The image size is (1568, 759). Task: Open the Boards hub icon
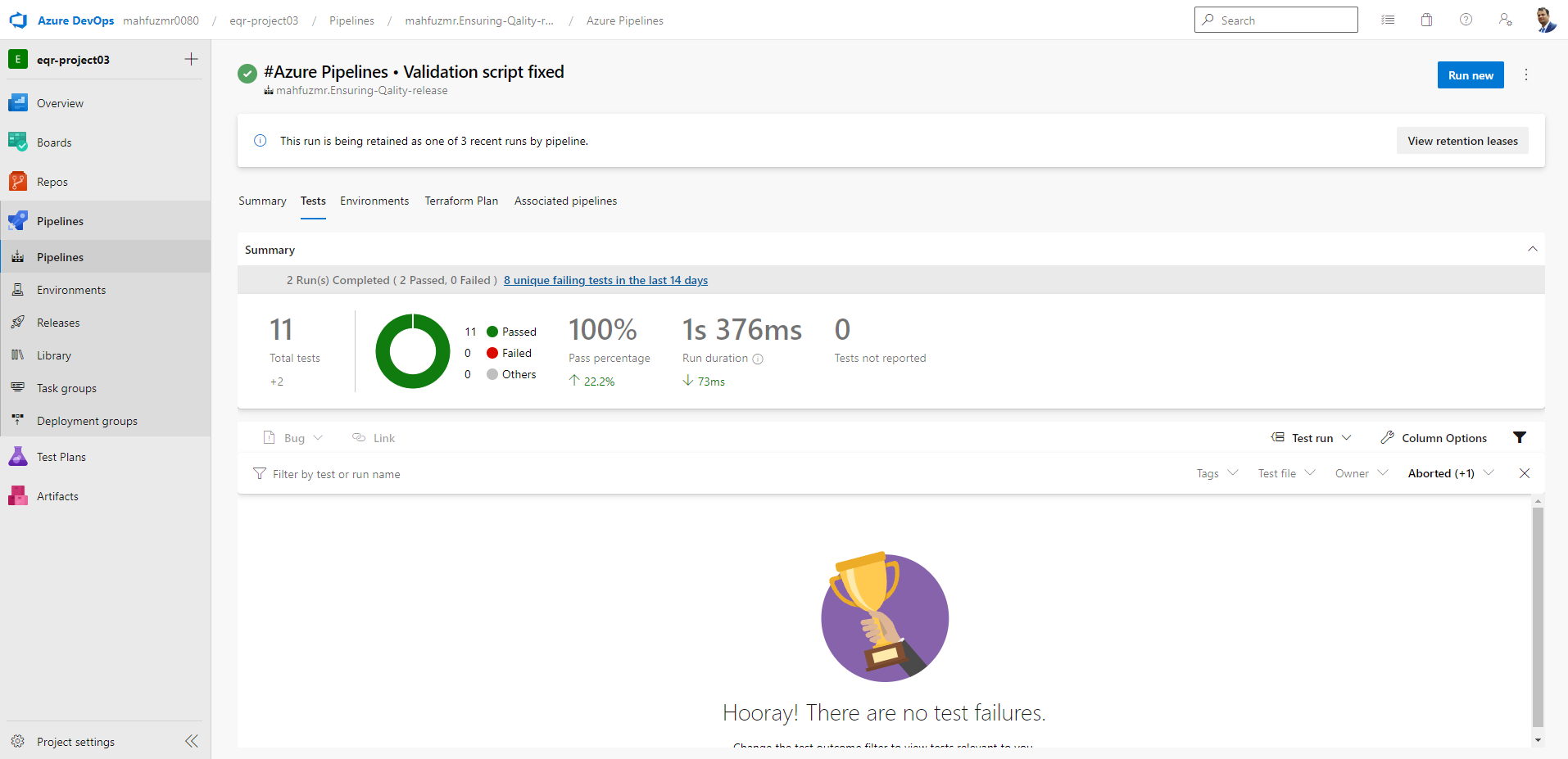(18, 142)
